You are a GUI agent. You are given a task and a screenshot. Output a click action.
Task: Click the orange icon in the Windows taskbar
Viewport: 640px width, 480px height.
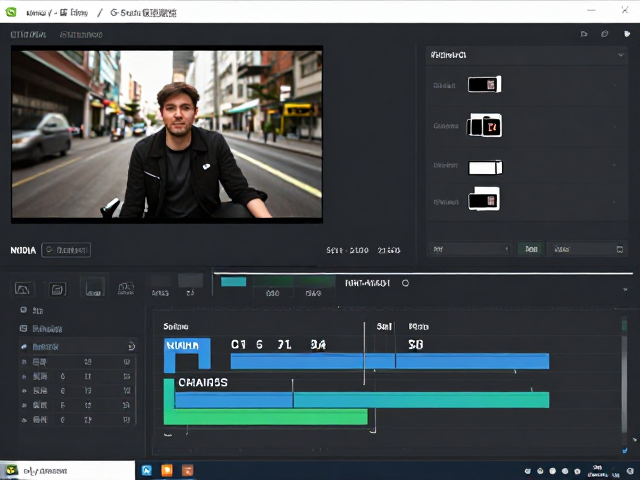tap(167, 470)
